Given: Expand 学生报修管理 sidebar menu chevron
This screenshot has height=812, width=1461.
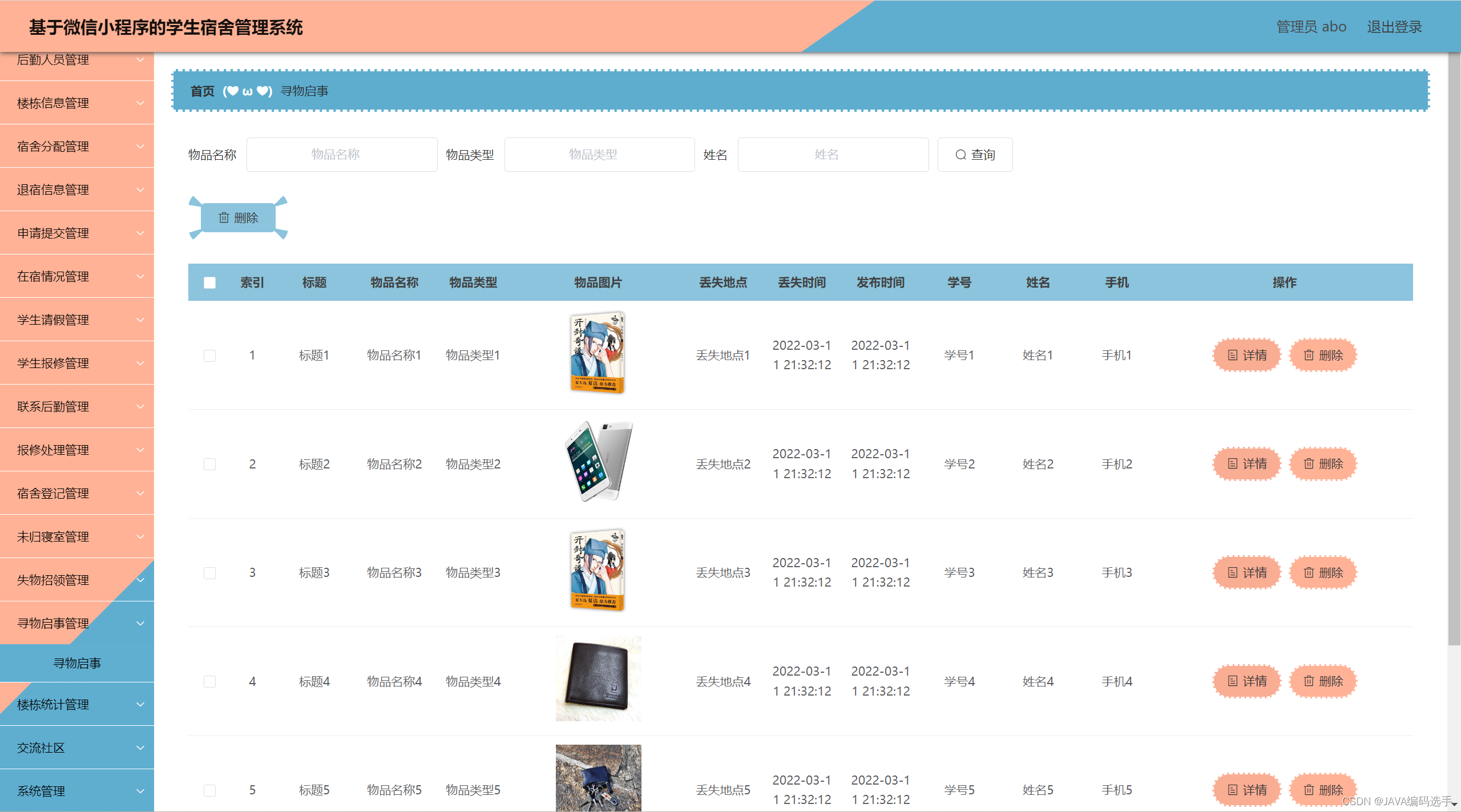Looking at the screenshot, I should tap(140, 363).
